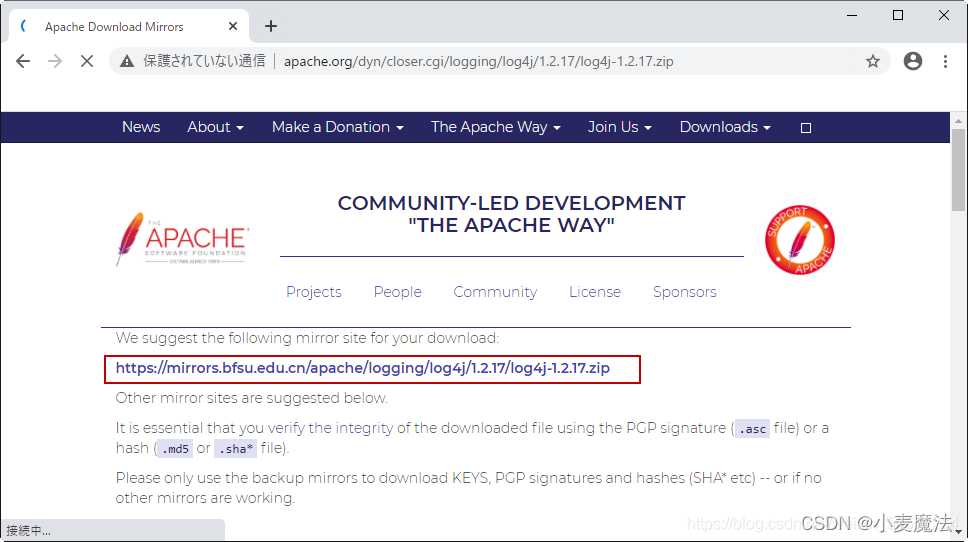Bookmark this page with the star icon
Image resolution: width=968 pixels, height=542 pixels.
point(872,61)
